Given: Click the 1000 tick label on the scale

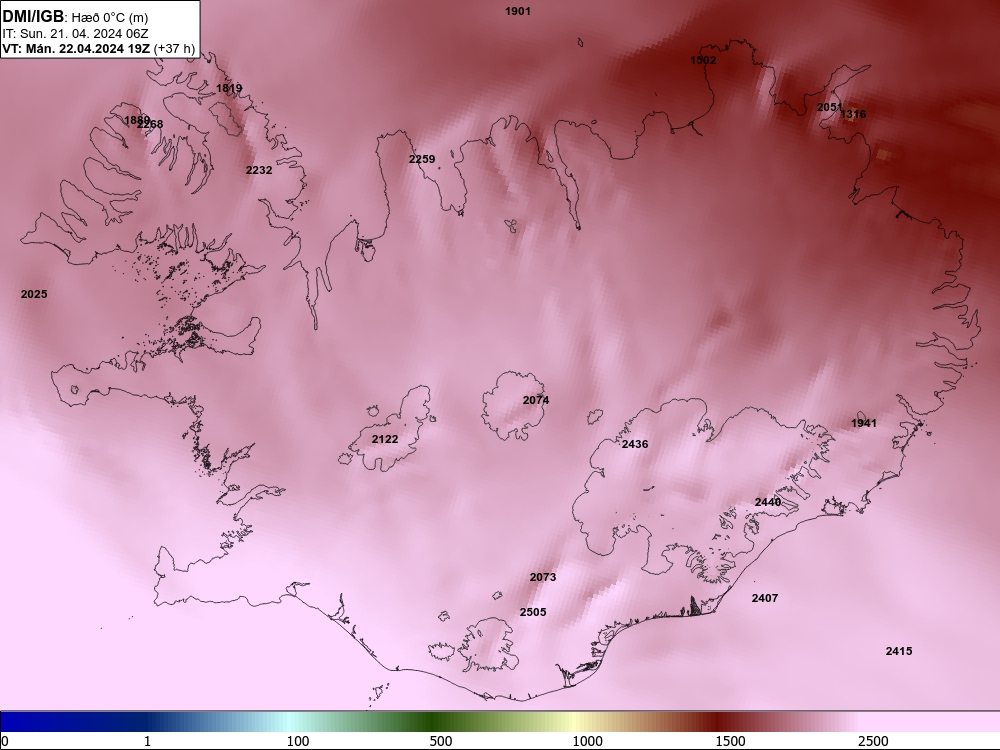Looking at the screenshot, I should 587,741.
